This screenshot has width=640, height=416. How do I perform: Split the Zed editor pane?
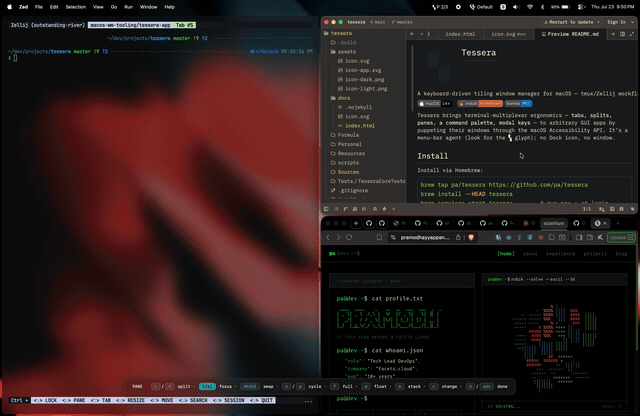[x=622, y=34]
